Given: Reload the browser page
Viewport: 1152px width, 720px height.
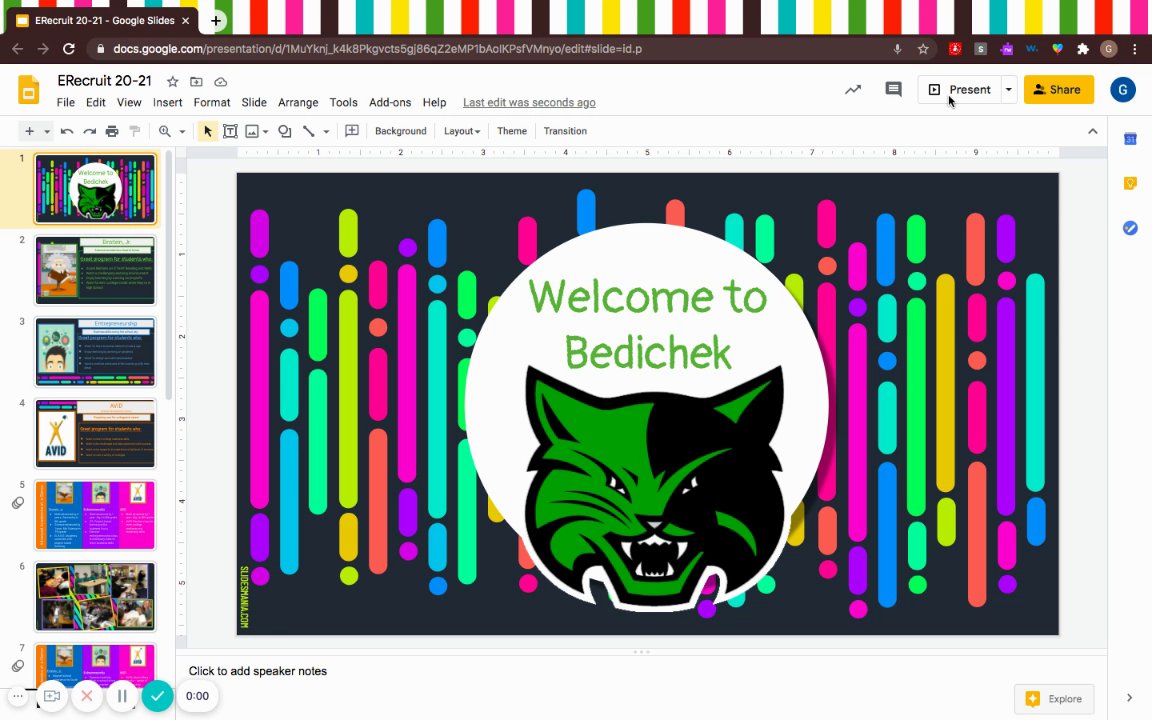Looking at the screenshot, I should tap(68, 49).
